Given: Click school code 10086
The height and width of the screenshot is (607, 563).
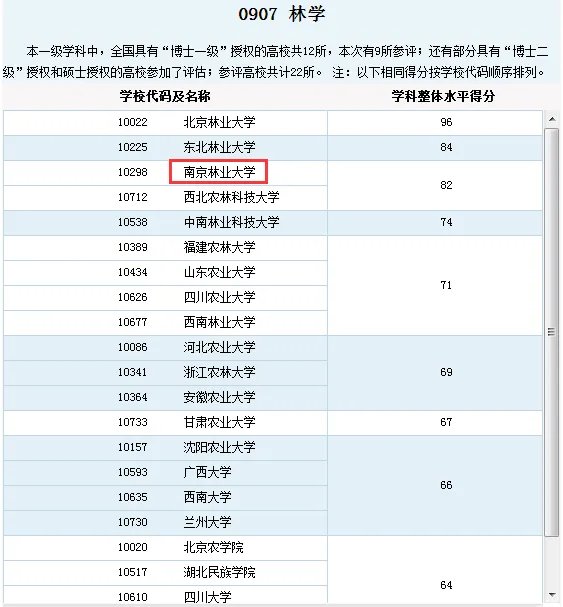Looking at the screenshot, I should [133, 347].
